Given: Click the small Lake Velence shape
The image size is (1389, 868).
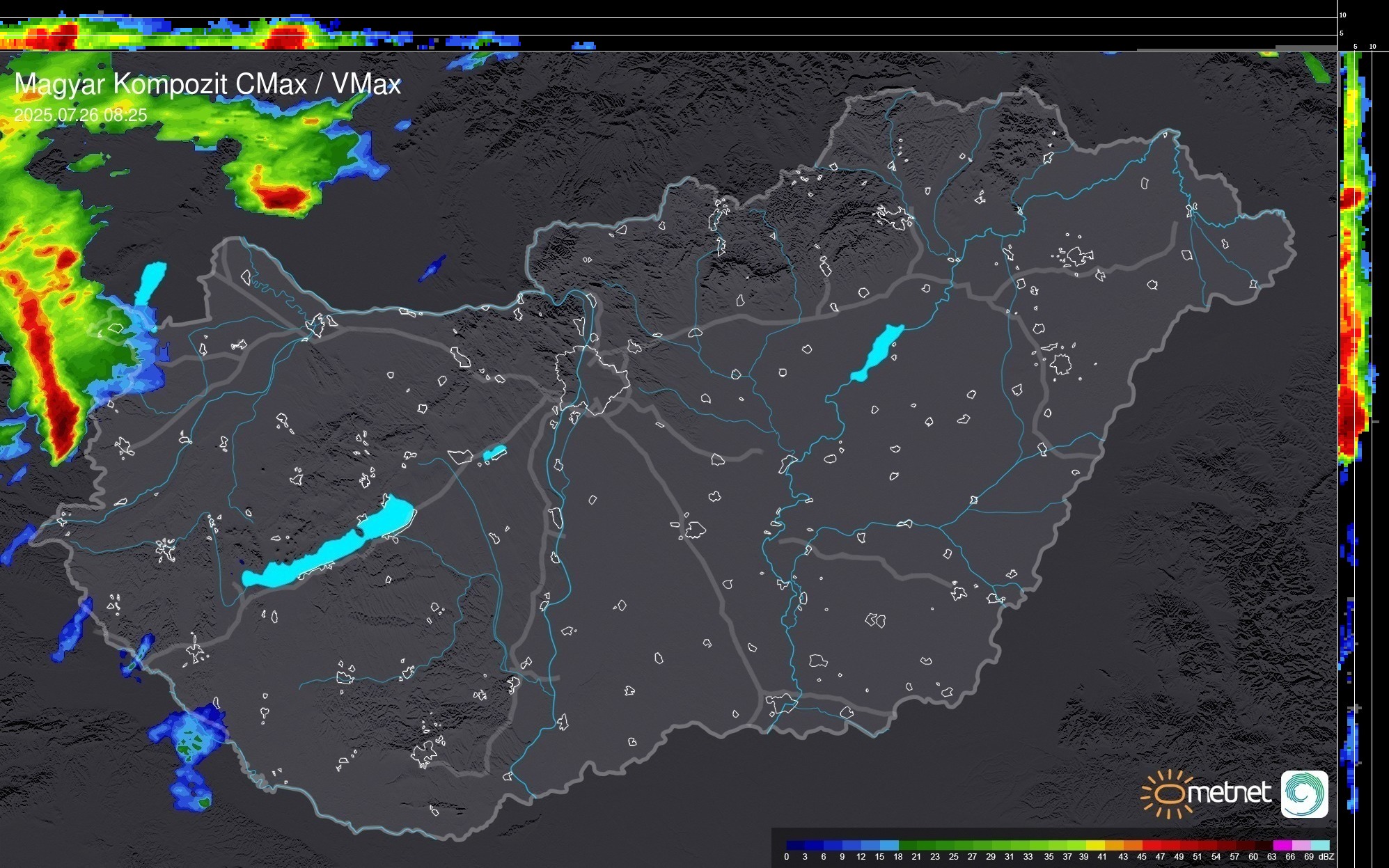Looking at the screenshot, I should 494,453.
